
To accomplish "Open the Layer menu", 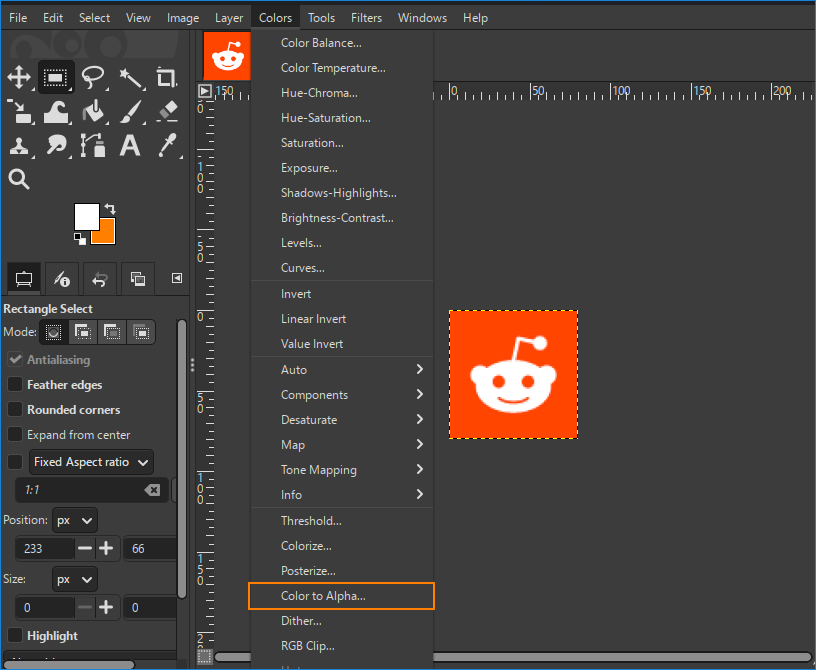I will (x=229, y=18).
